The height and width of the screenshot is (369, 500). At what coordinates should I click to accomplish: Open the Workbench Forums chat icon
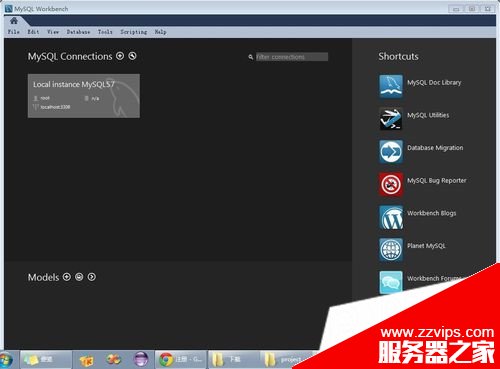click(391, 282)
